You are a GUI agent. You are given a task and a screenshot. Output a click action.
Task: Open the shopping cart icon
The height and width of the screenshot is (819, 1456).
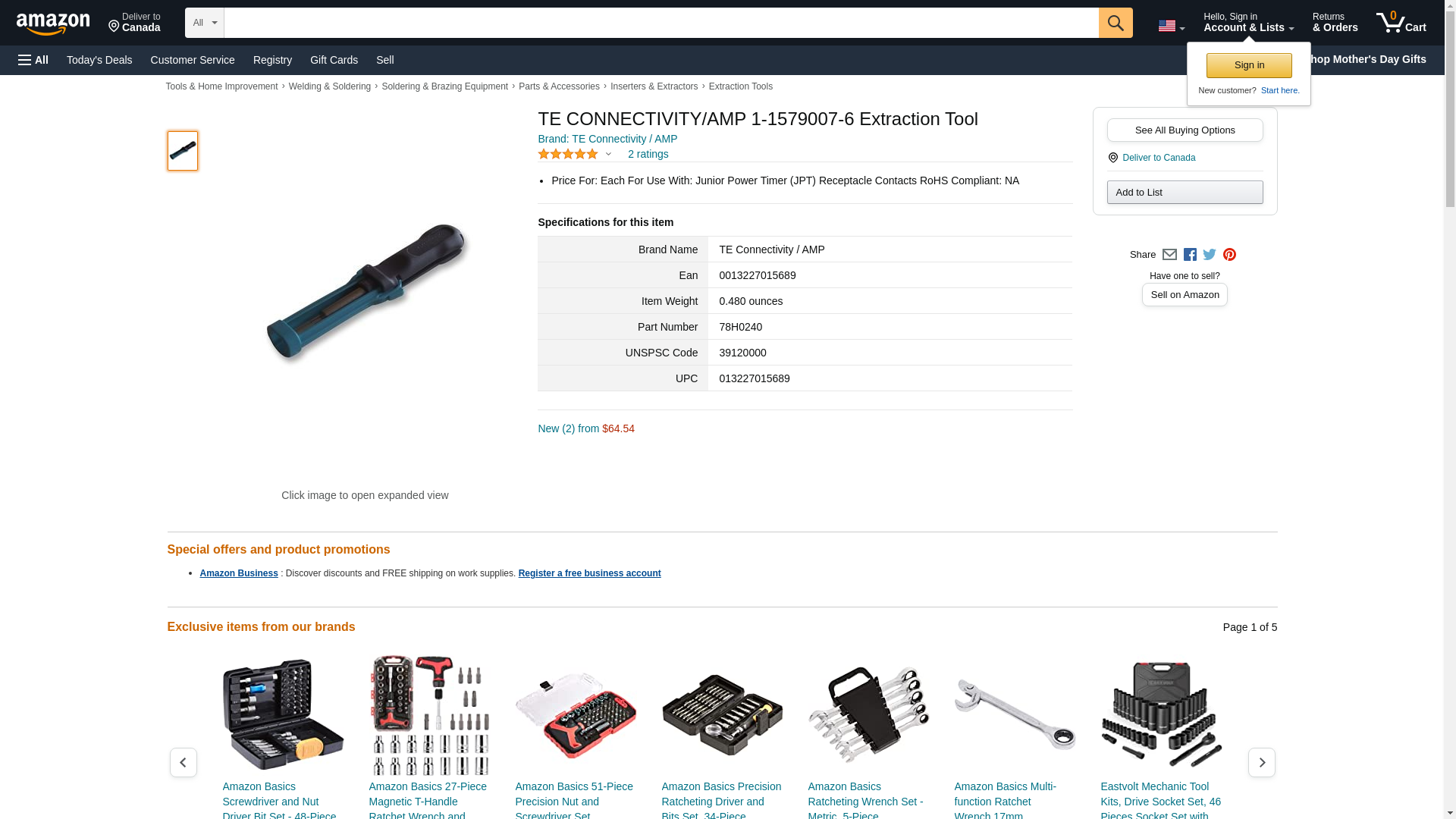coord(1401,22)
